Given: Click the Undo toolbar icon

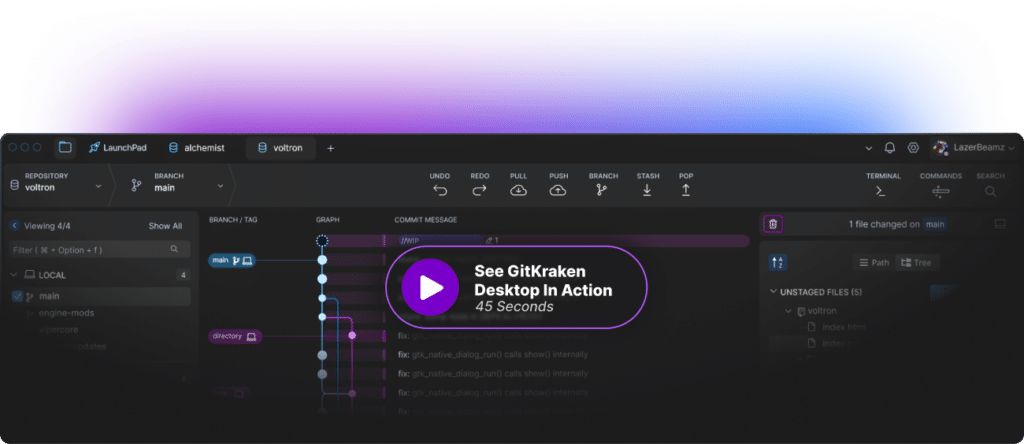Looking at the screenshot, I should click(x=440, y=190).
